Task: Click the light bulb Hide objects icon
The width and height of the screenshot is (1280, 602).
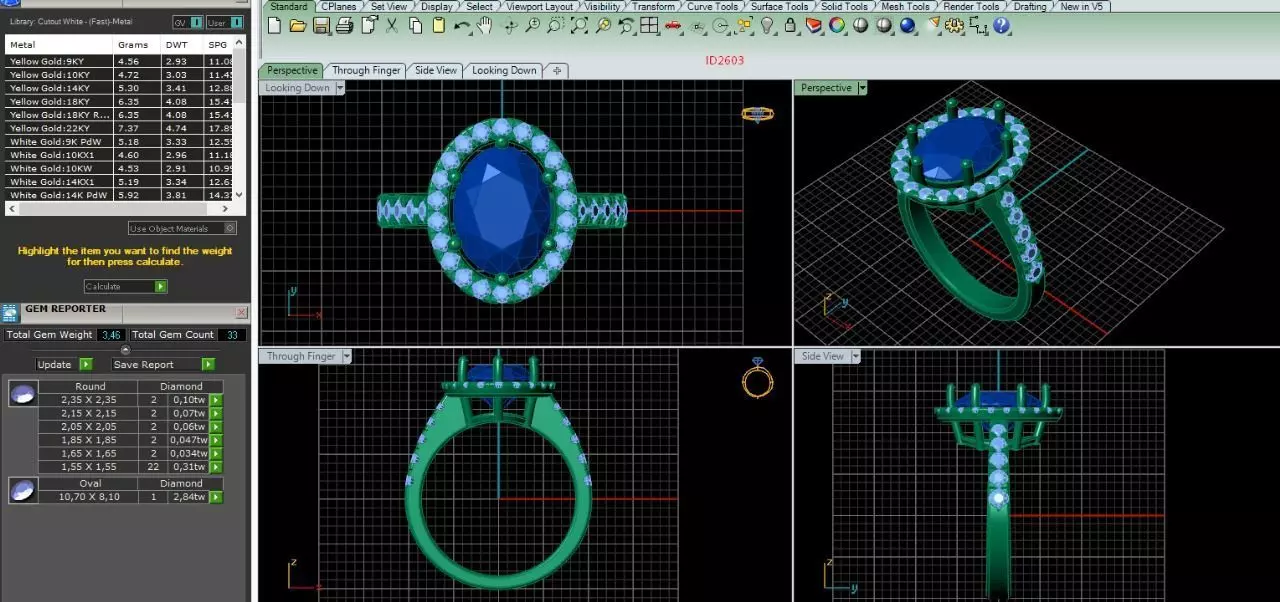Action: (767, 25)
